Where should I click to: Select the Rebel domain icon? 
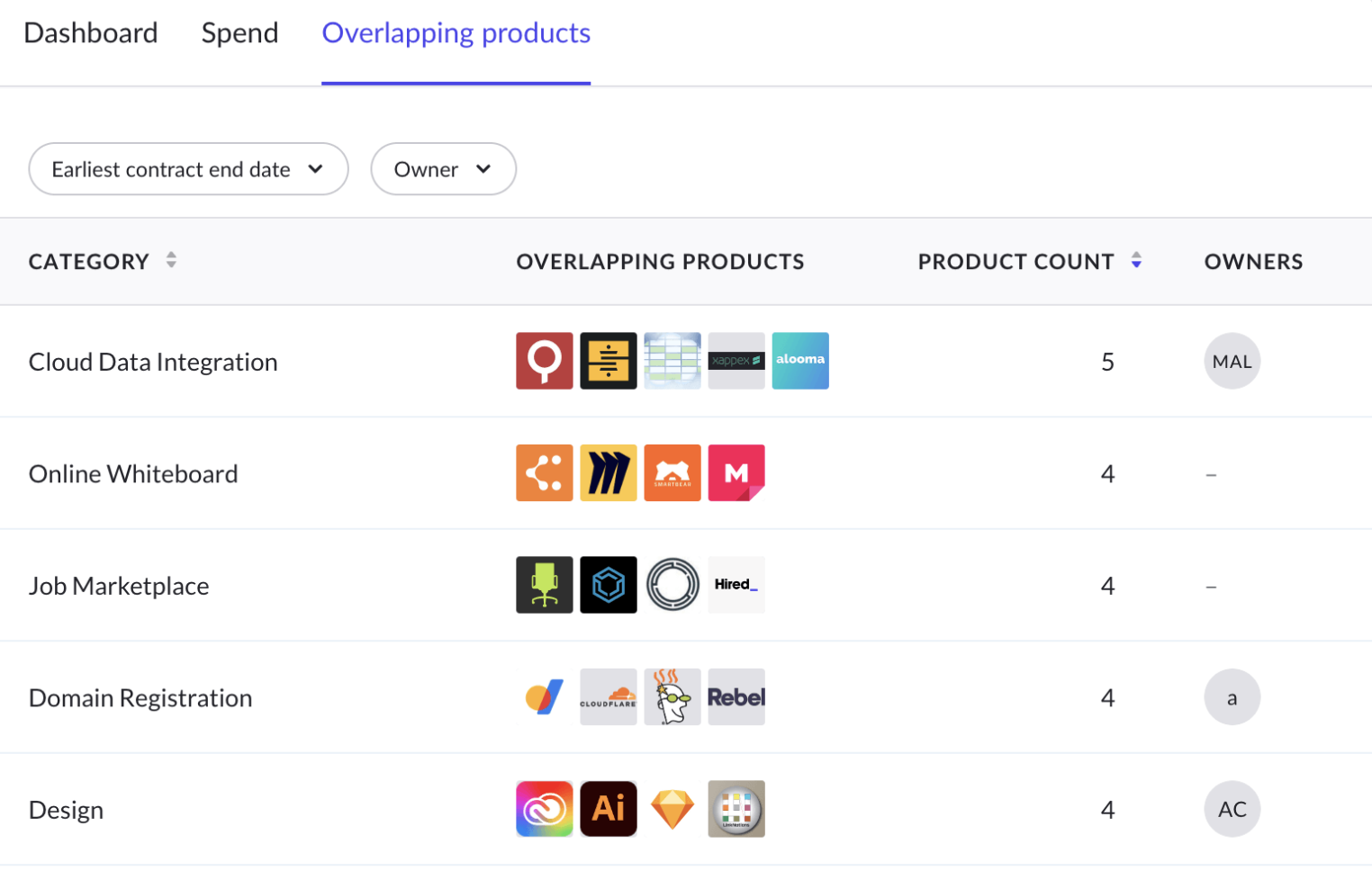(736, 696)
